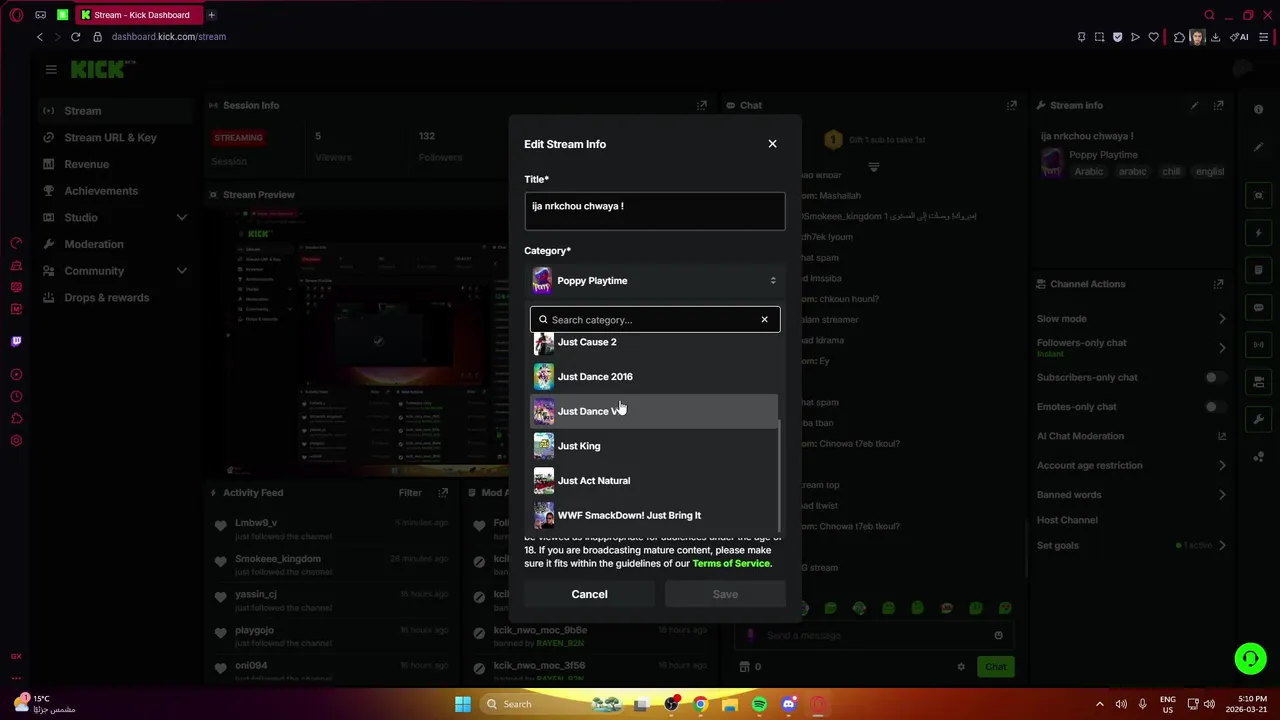1280x720 pixels.
Task: Click the Twitch icon in Opera sidebar
Action: pos(16,341)
